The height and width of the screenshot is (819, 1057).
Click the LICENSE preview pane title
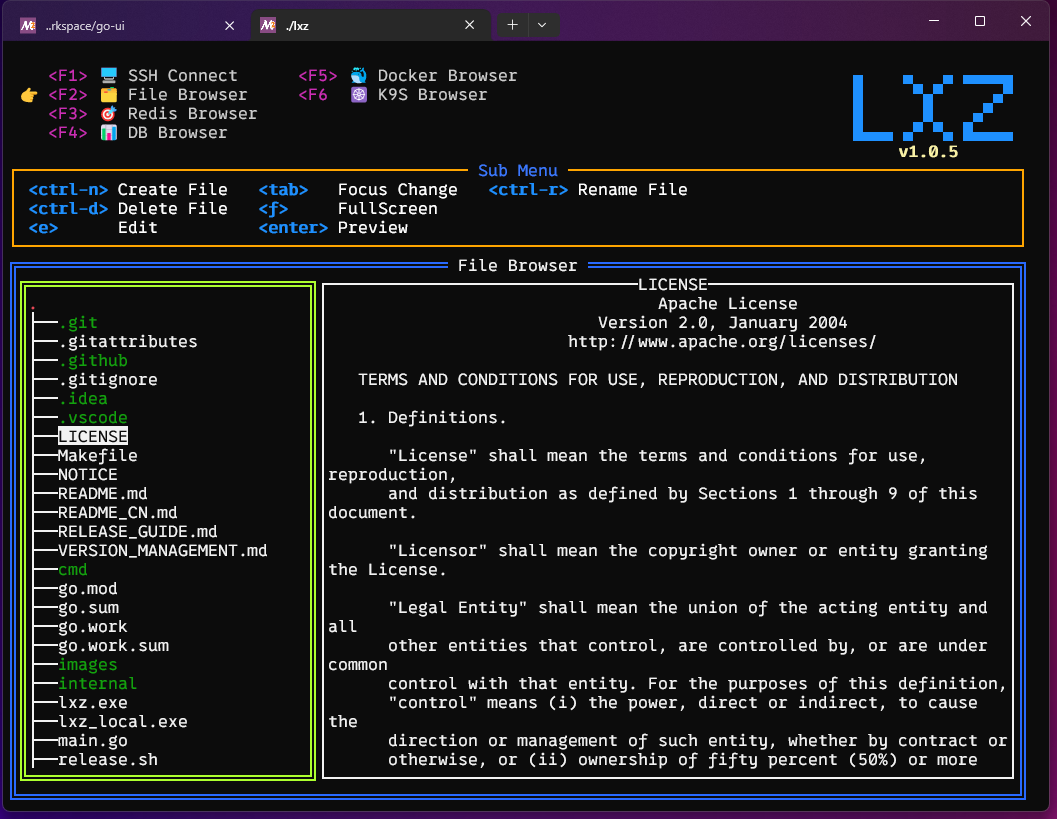[673, 284]
